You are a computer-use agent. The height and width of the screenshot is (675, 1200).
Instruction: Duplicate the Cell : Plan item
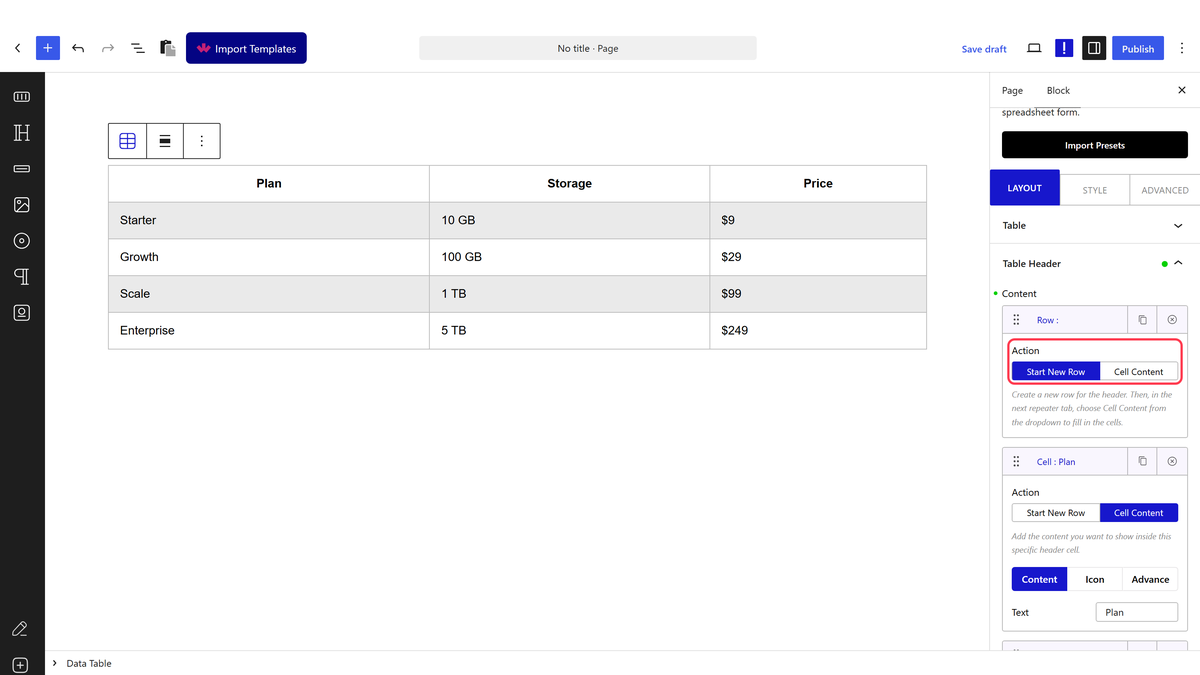1142,462
